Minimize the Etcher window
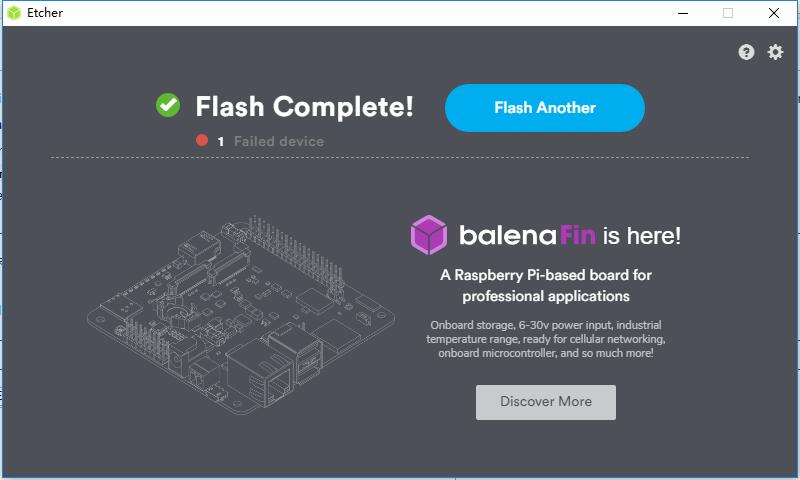This screenshot has width=800, height=480. point(681,13)
